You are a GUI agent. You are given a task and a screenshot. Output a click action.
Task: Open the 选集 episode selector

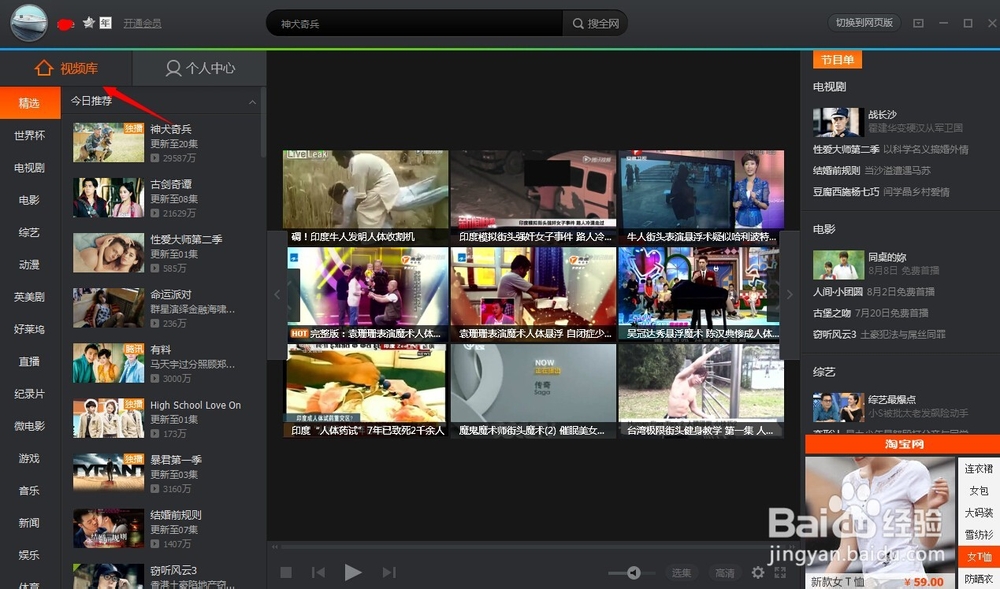click(681, 573)
